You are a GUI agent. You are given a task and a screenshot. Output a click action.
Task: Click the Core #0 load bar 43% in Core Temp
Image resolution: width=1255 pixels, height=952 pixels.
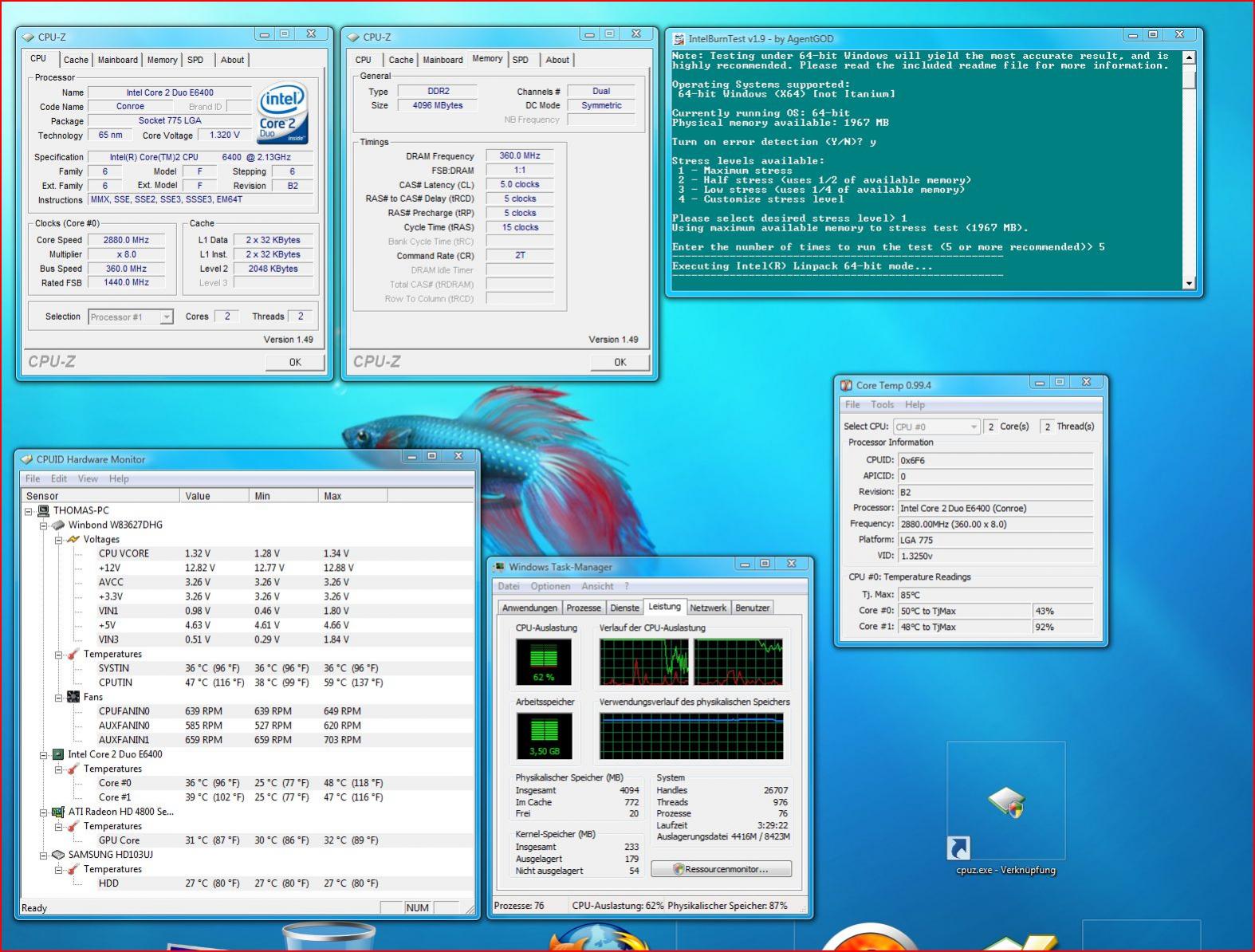pos(1063,611)
